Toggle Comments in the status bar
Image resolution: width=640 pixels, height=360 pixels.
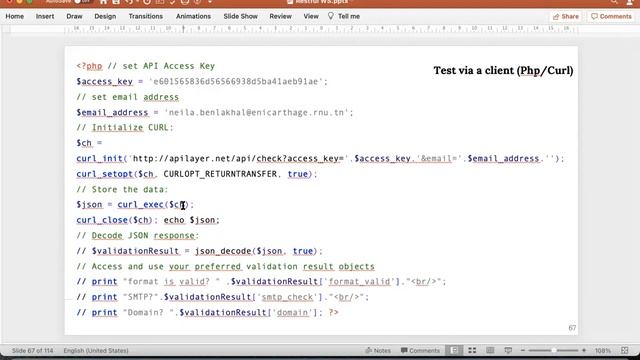(420, 350)
